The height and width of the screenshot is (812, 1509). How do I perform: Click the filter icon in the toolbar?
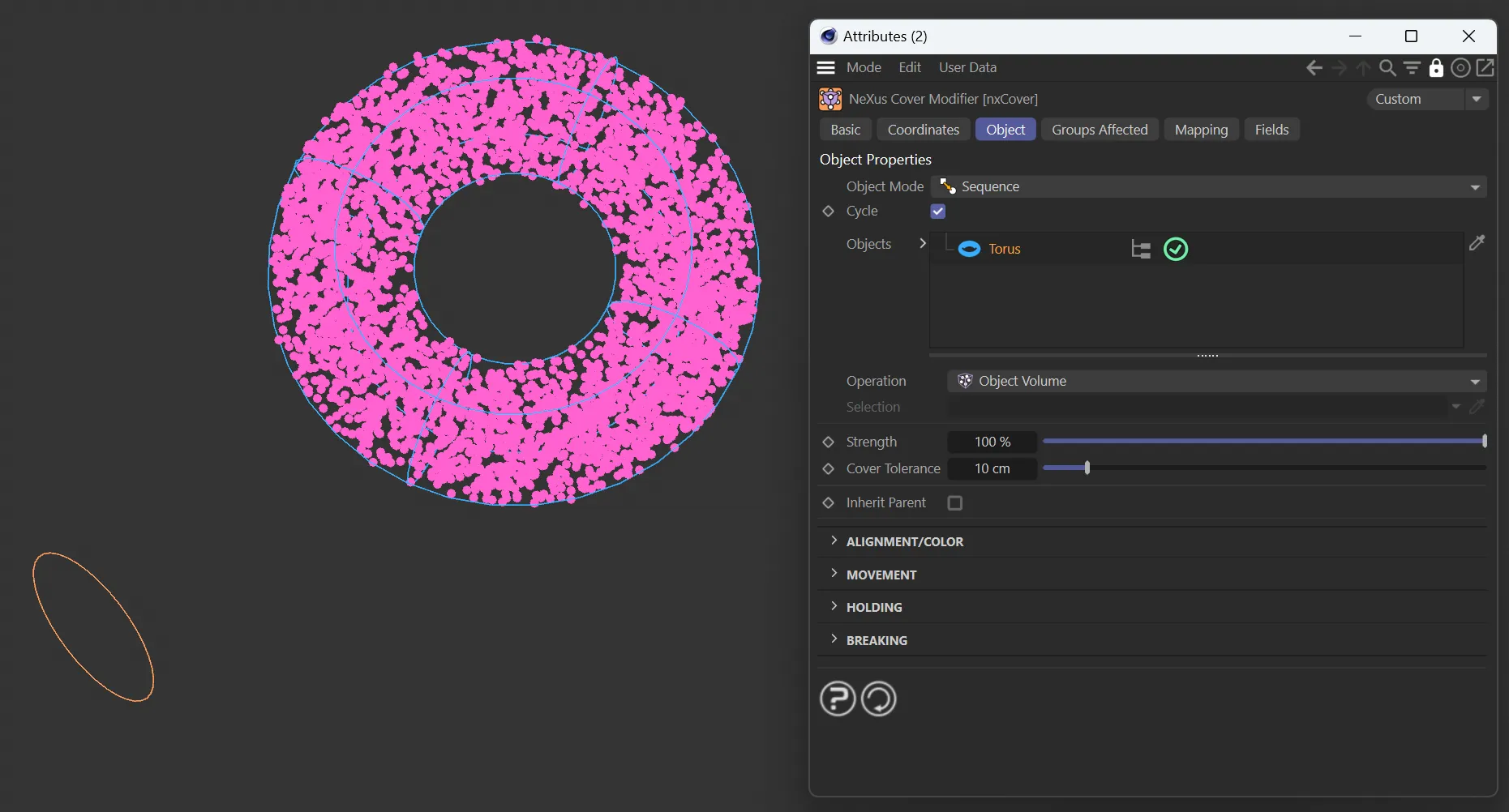(x=1412, y=68)
